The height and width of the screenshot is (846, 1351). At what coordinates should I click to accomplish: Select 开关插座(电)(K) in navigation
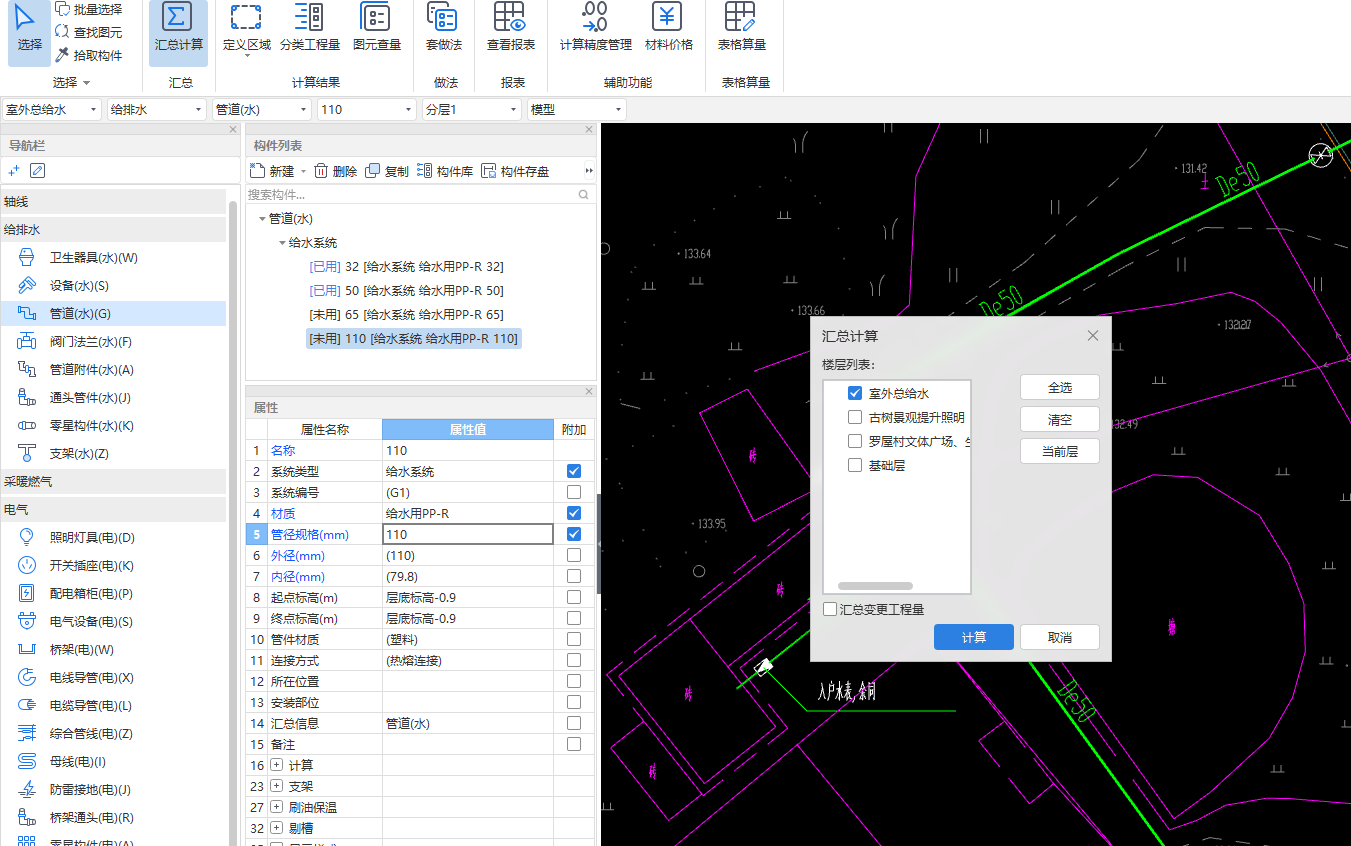click(113, 566)
